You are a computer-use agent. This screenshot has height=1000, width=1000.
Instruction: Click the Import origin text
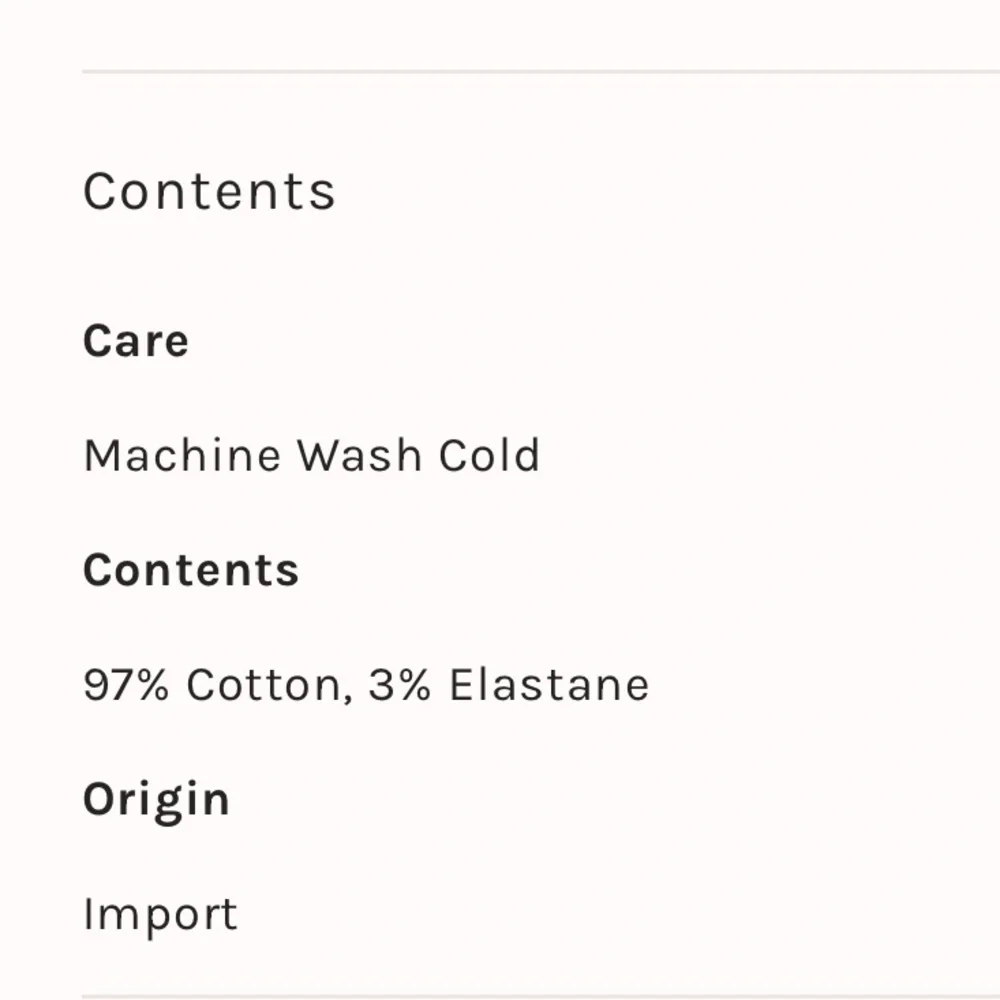coord(160,914)
